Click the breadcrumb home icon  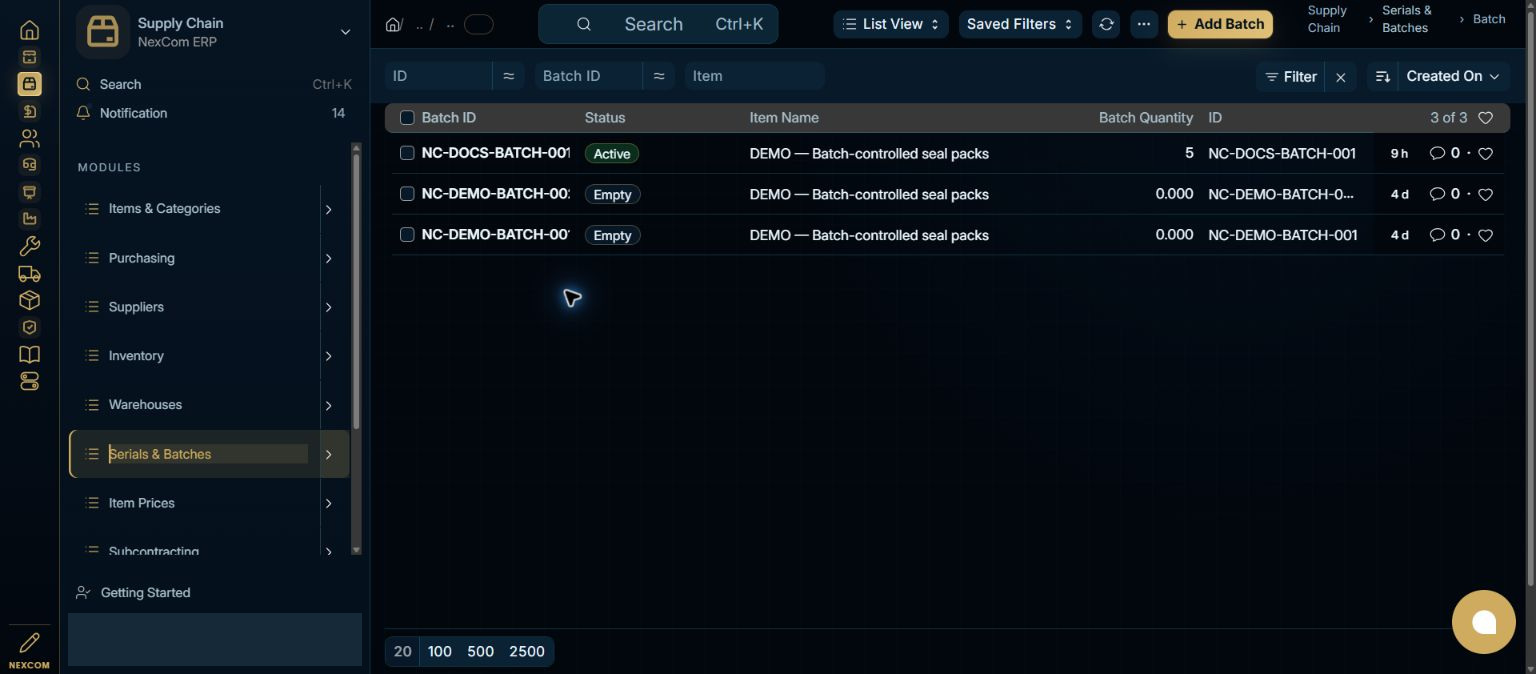[393, 24]
